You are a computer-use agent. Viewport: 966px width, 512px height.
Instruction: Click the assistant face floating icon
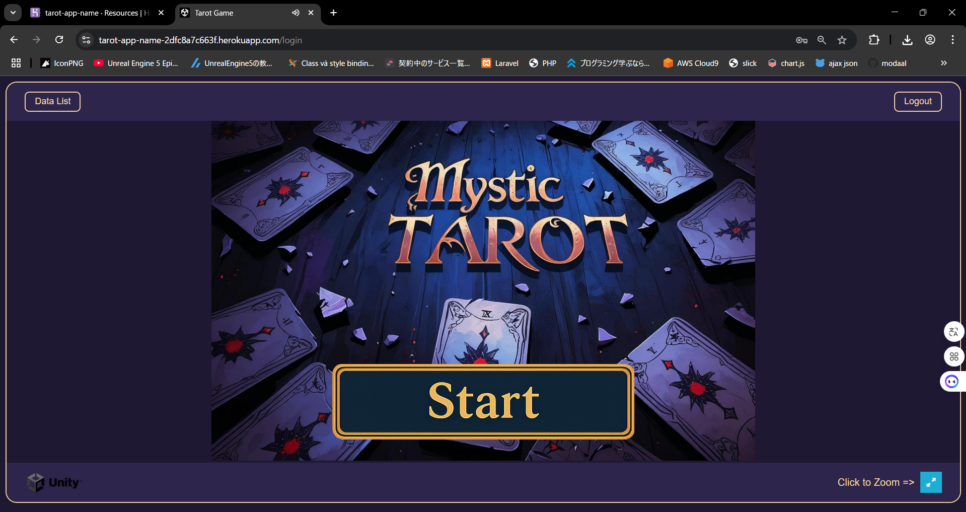(x=952, y=381)
